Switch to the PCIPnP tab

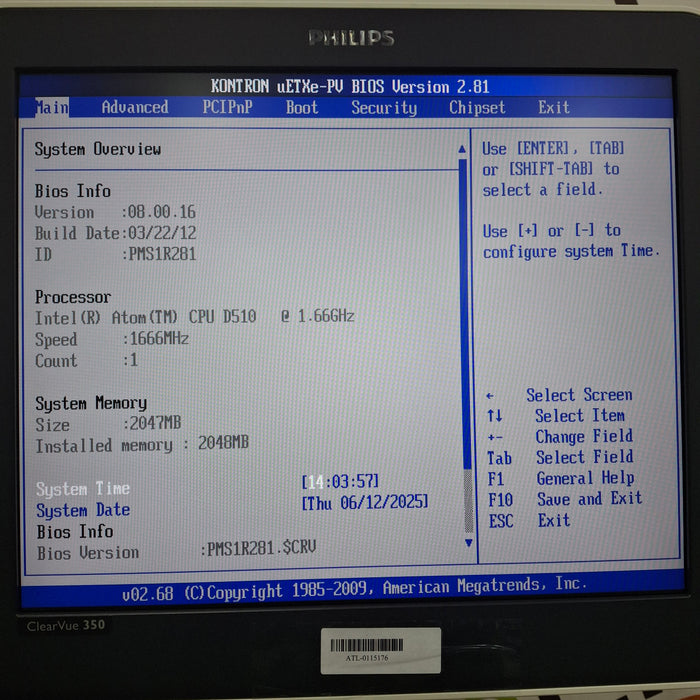[x=227, y=107]
